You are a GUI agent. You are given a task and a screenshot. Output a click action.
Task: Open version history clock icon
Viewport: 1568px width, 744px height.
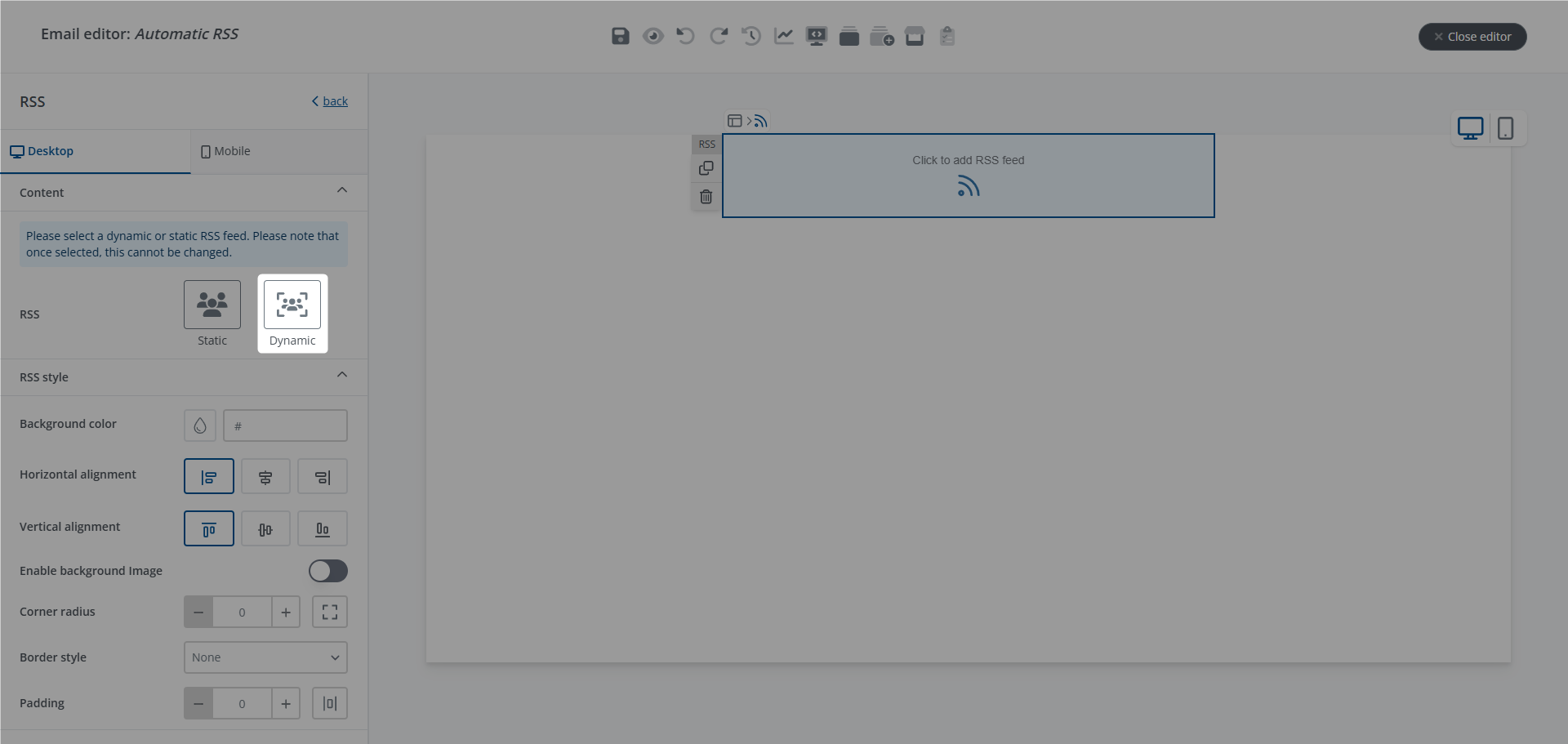(x=751, y=36)
